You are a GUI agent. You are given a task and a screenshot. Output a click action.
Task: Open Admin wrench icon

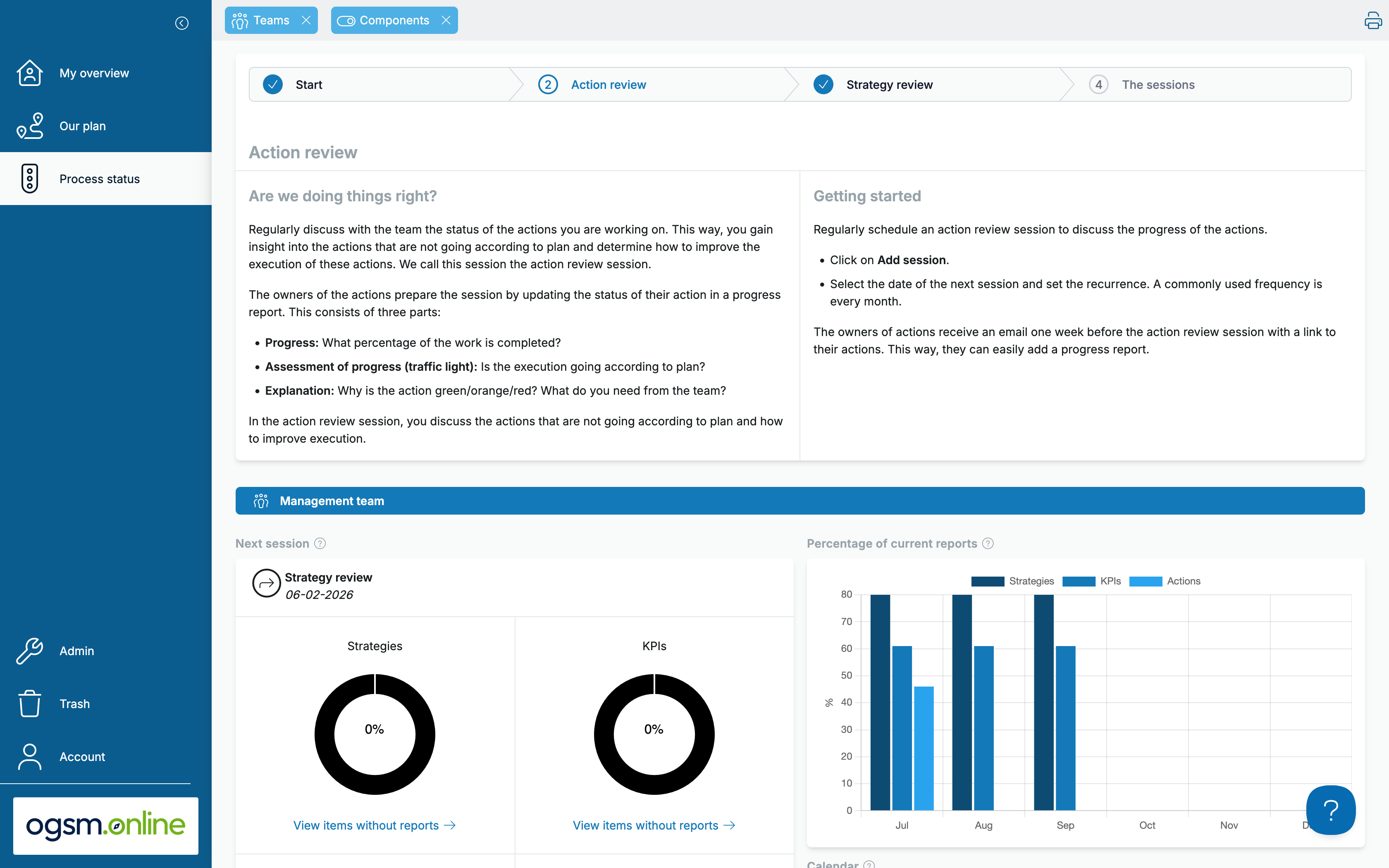click(x=29, y=651)
